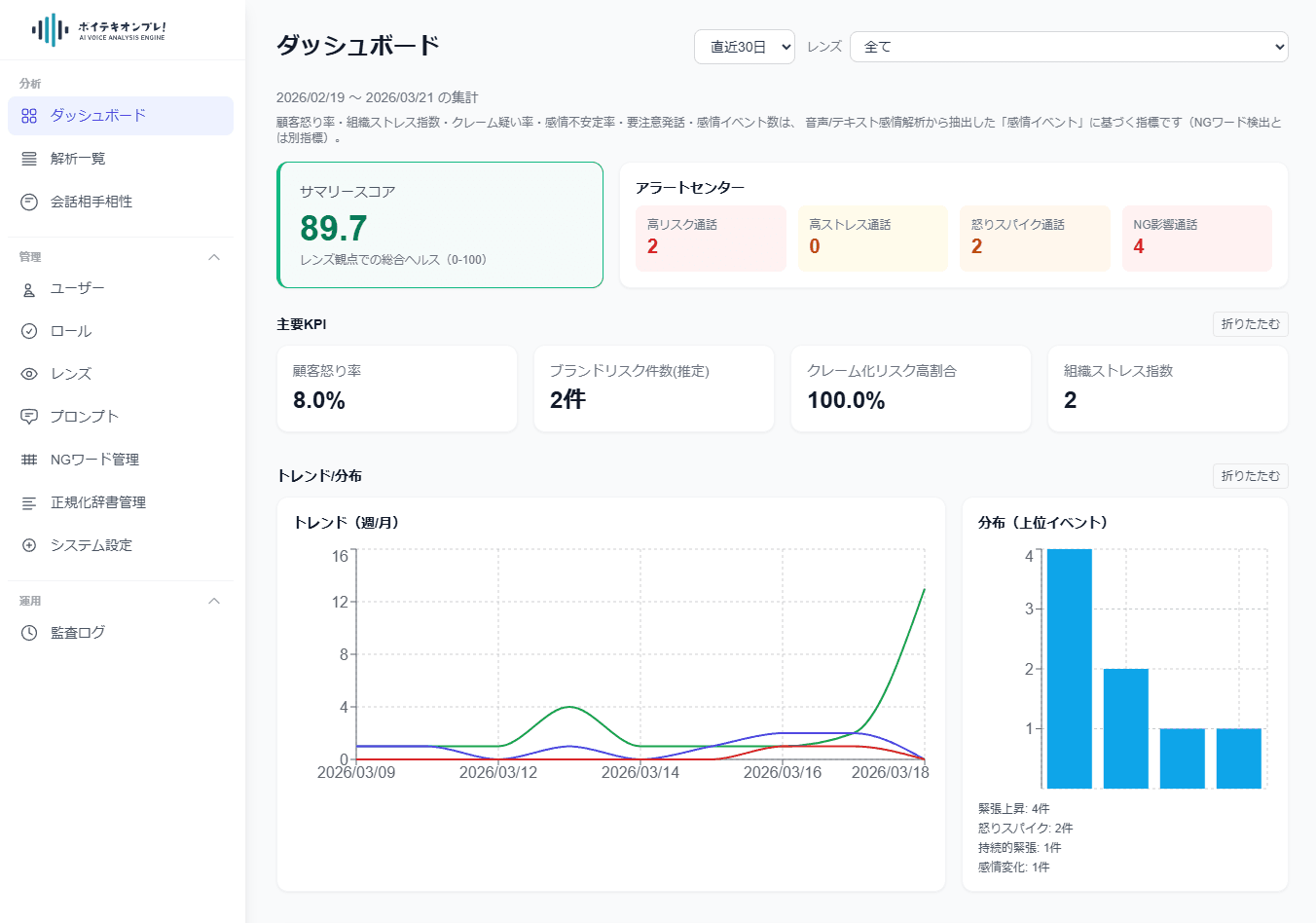Select the 解析一覧 icon in the sidebar
Screen dimensions: 1316x923
pos(27,158)
